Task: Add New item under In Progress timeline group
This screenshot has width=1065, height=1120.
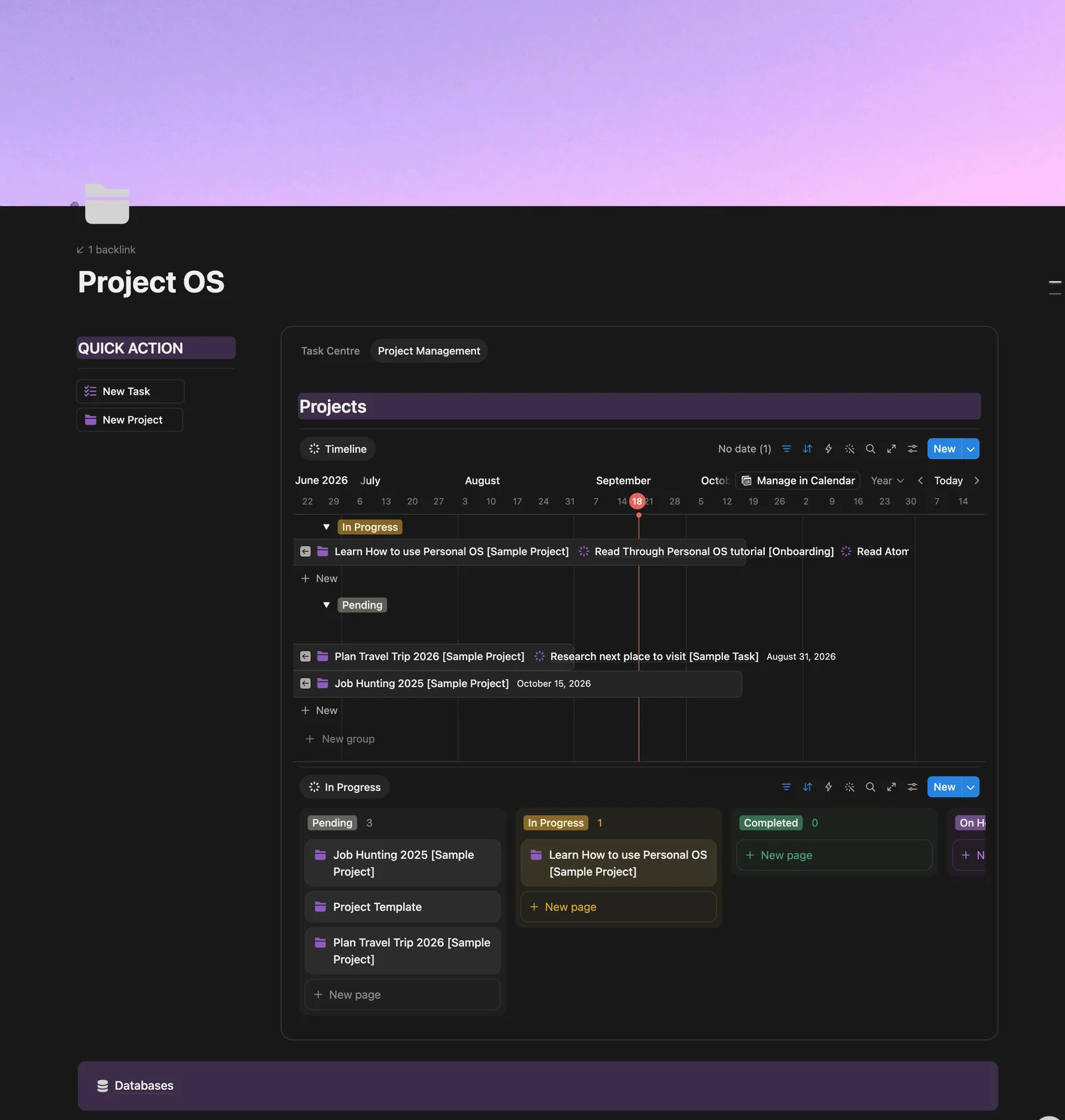Action: pos(319,579)
